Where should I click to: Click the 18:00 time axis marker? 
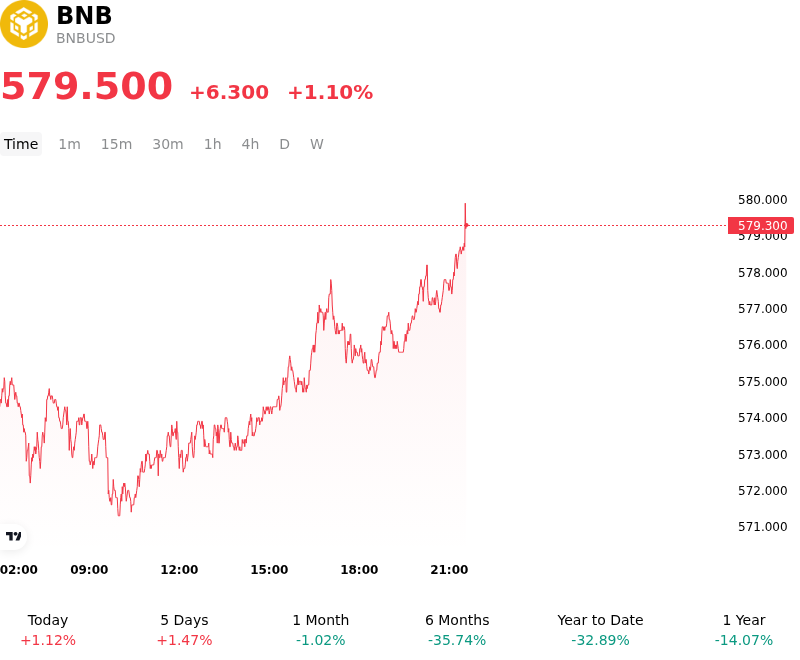pos(359,570)
